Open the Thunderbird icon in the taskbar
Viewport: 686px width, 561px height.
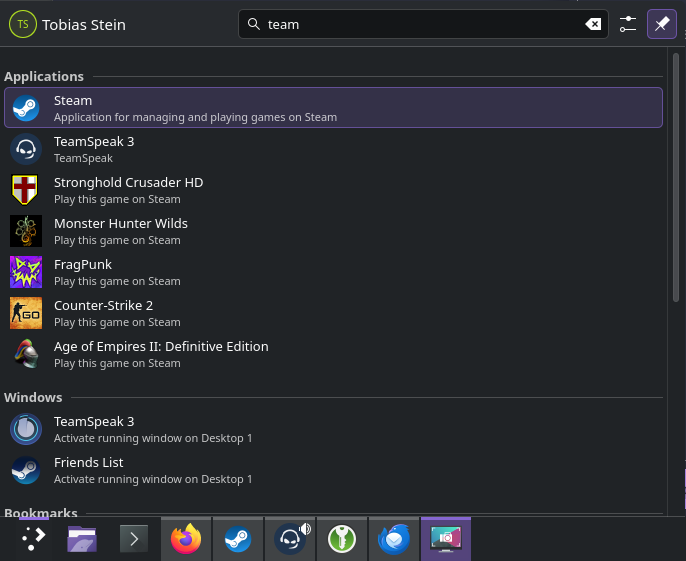click(x=394, y=540)
